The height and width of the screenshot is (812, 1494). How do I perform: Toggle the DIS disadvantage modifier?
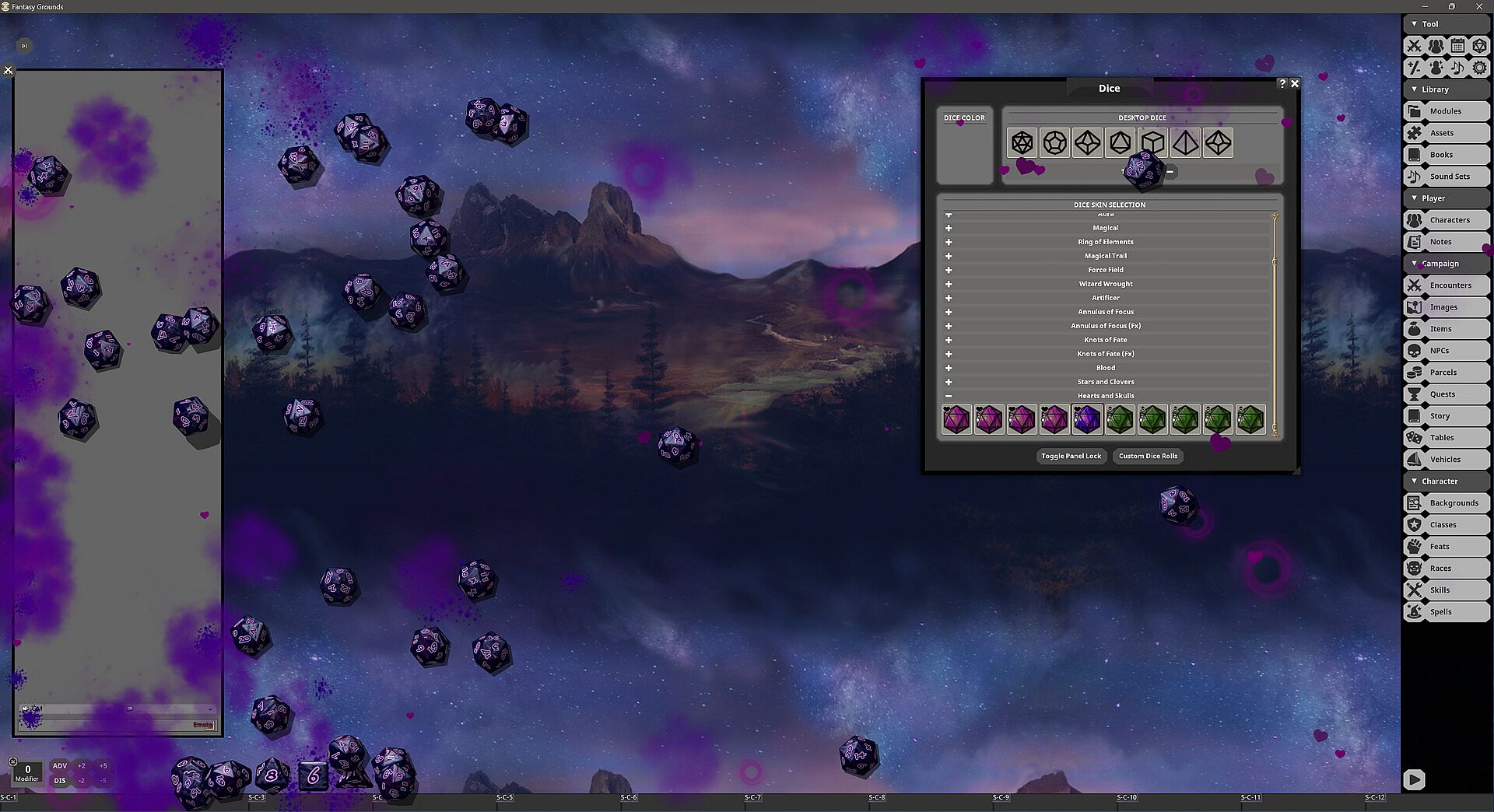[60, 781]
